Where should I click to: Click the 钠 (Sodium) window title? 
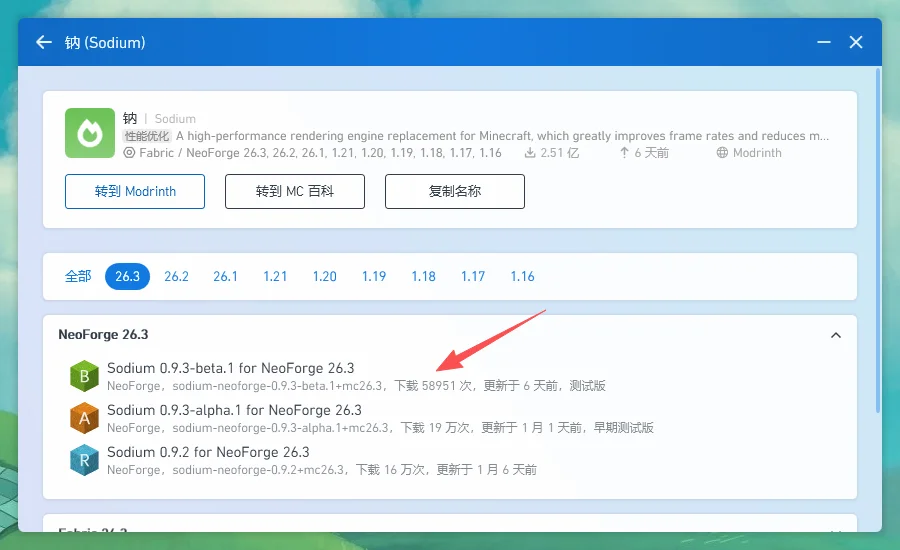click(105, 42)
